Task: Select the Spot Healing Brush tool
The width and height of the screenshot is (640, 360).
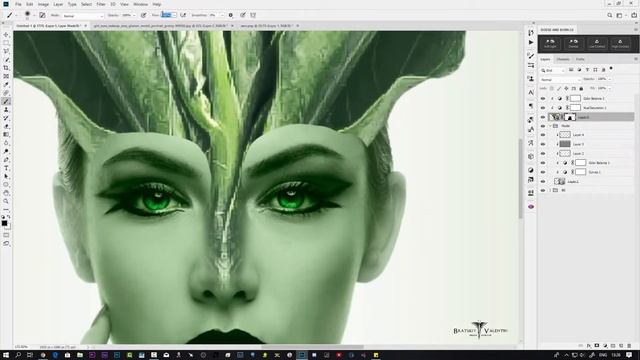Action: (6, 93)
